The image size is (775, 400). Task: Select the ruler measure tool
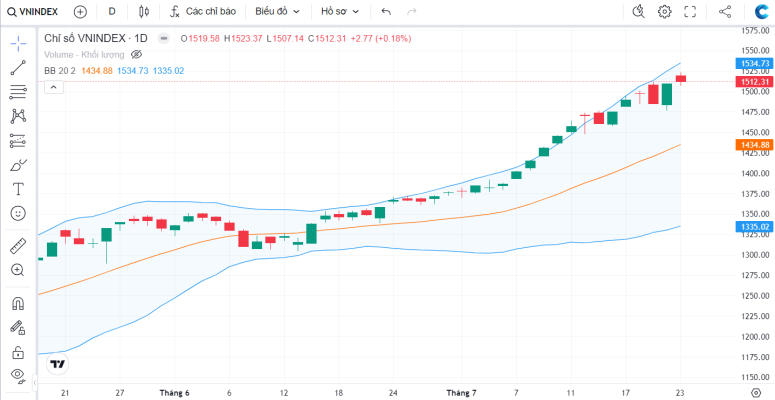click(x=18, y=246)
